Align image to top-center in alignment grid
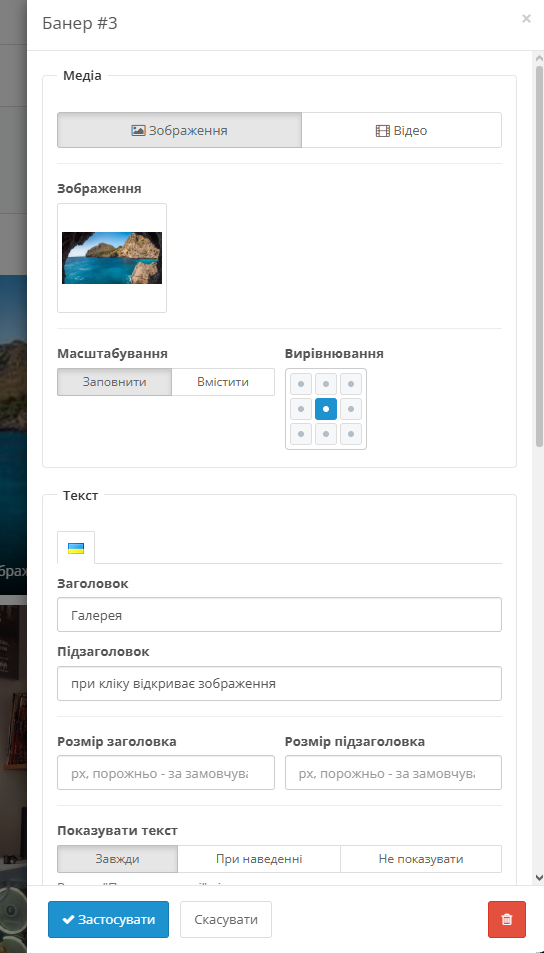This screenshot has width=544, height=953. point(326,384)
